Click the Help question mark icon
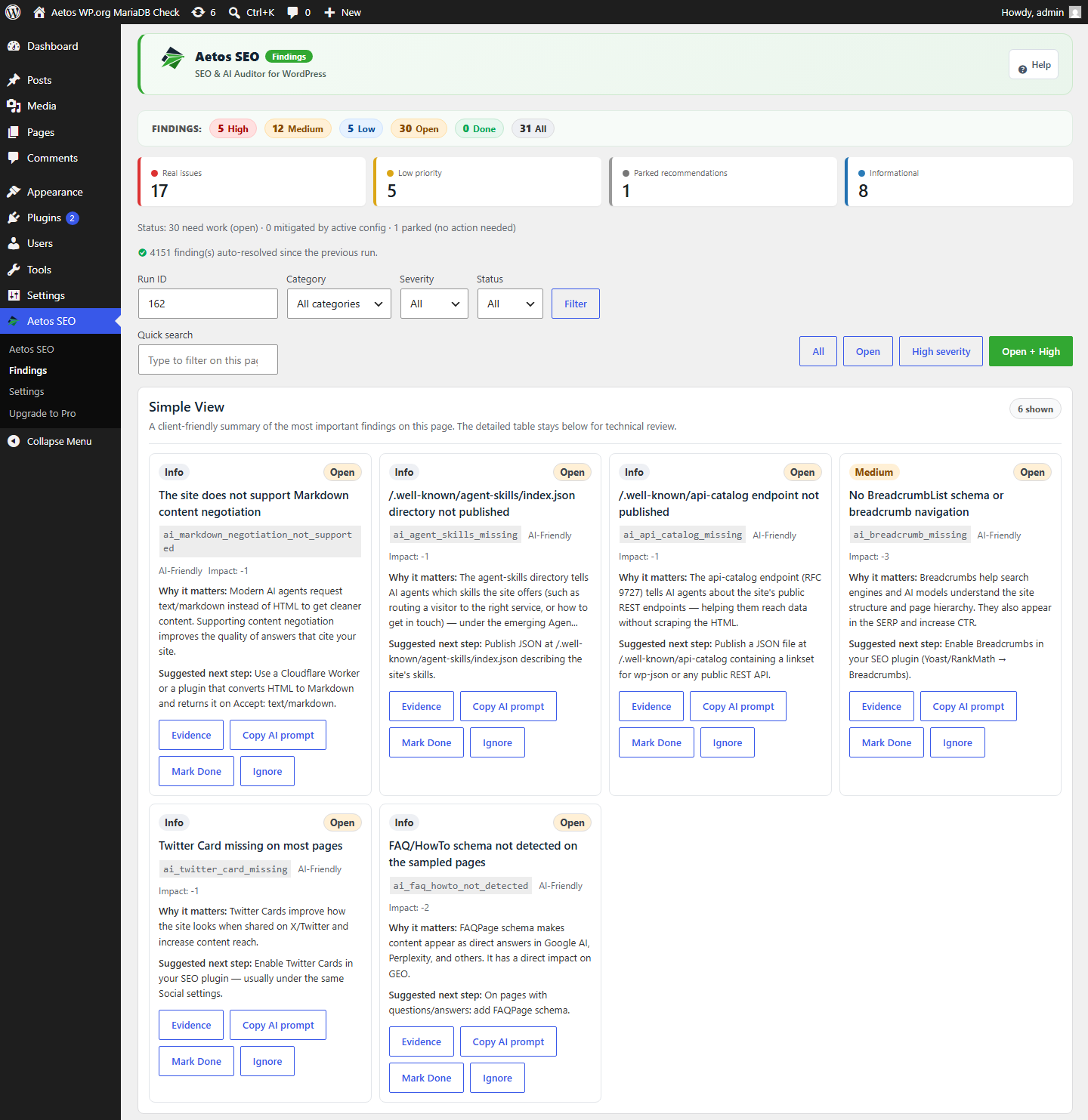1088x1120 pixels. (x=1022, y=69)
